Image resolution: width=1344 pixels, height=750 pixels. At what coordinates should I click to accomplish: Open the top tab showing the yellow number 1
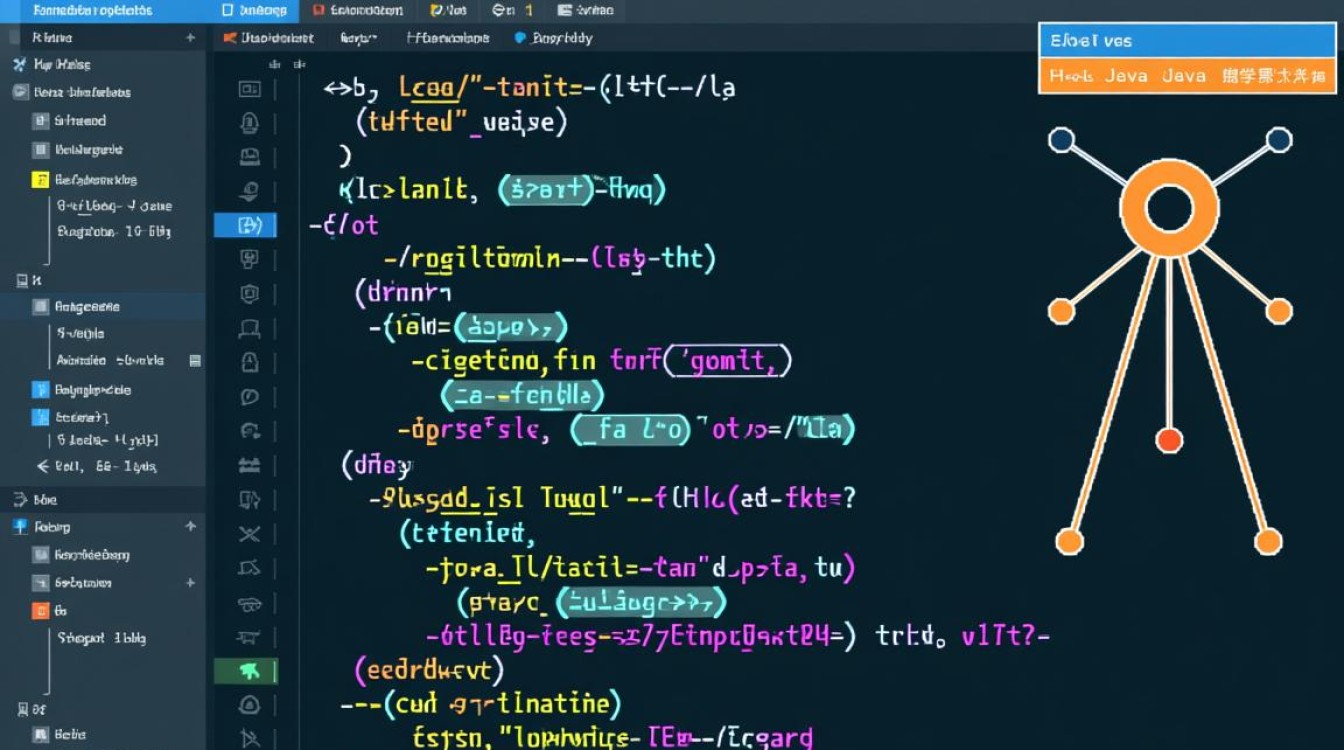(513, 11)
